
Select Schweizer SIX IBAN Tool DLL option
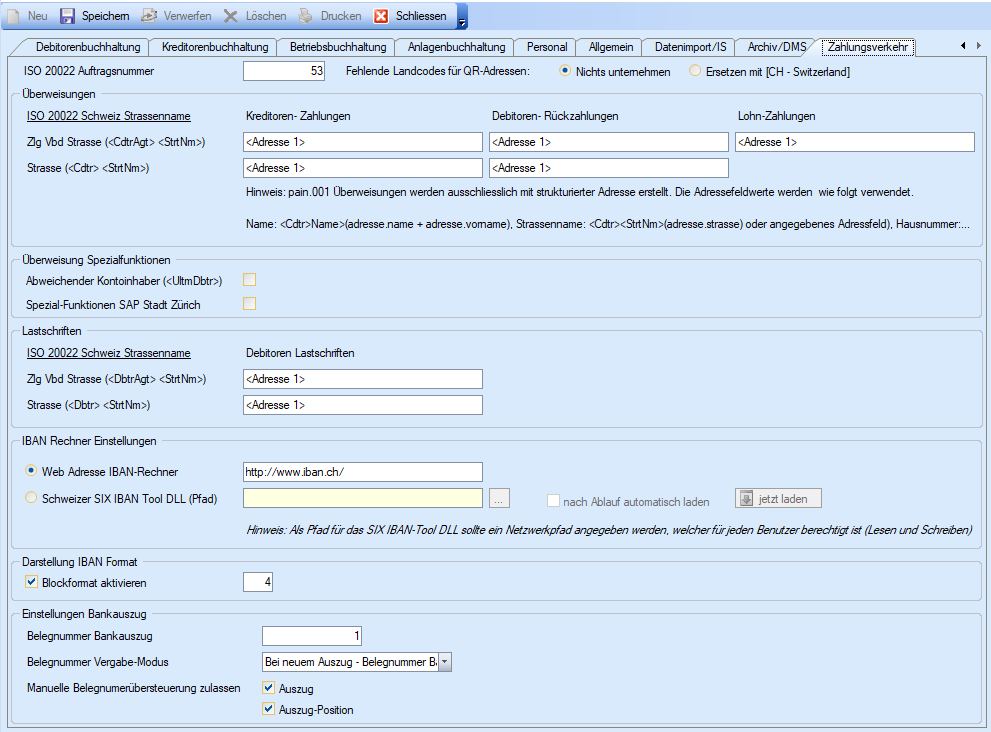click(32, 498)
